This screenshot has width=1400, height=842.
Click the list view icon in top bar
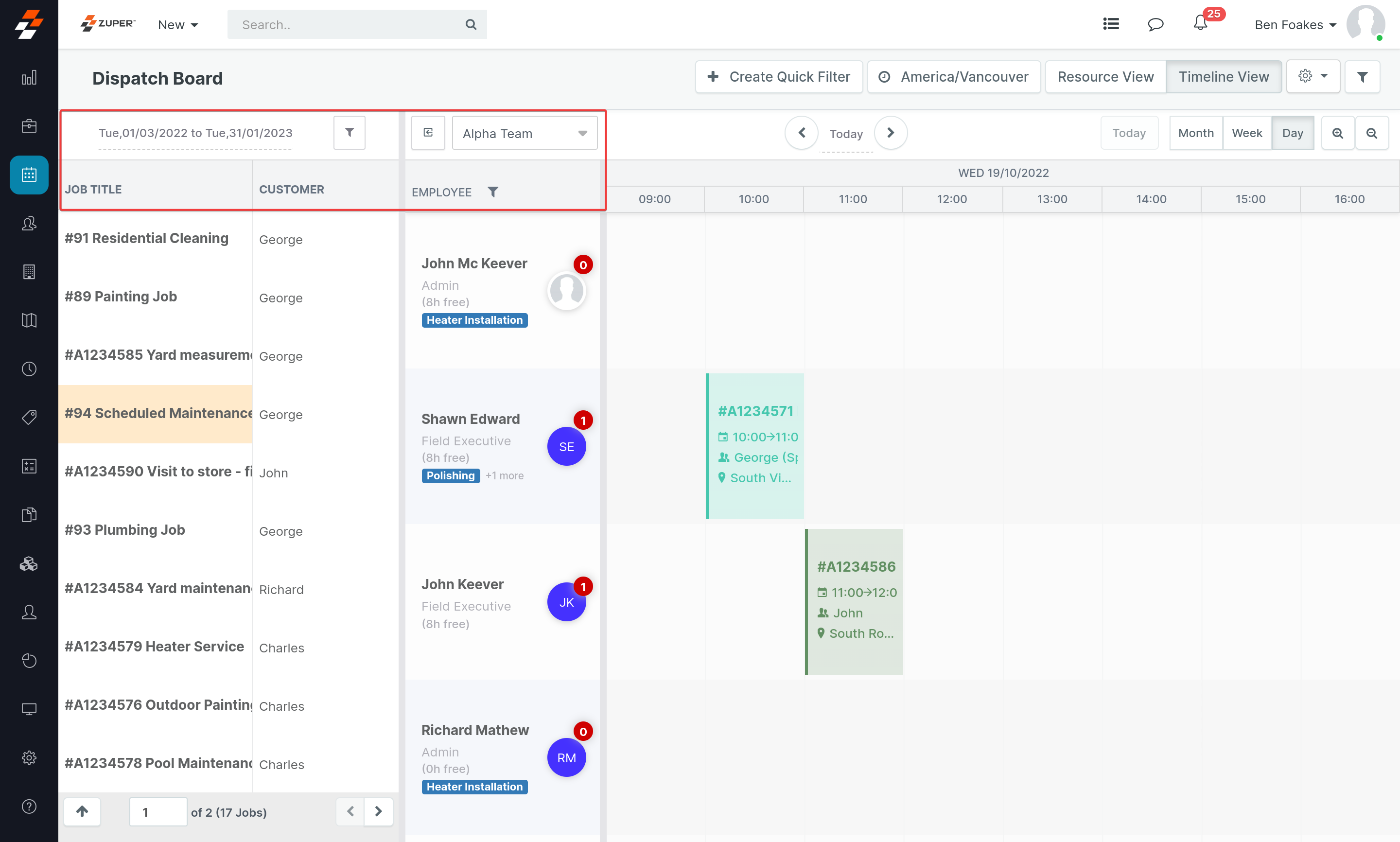[1110, 24]
